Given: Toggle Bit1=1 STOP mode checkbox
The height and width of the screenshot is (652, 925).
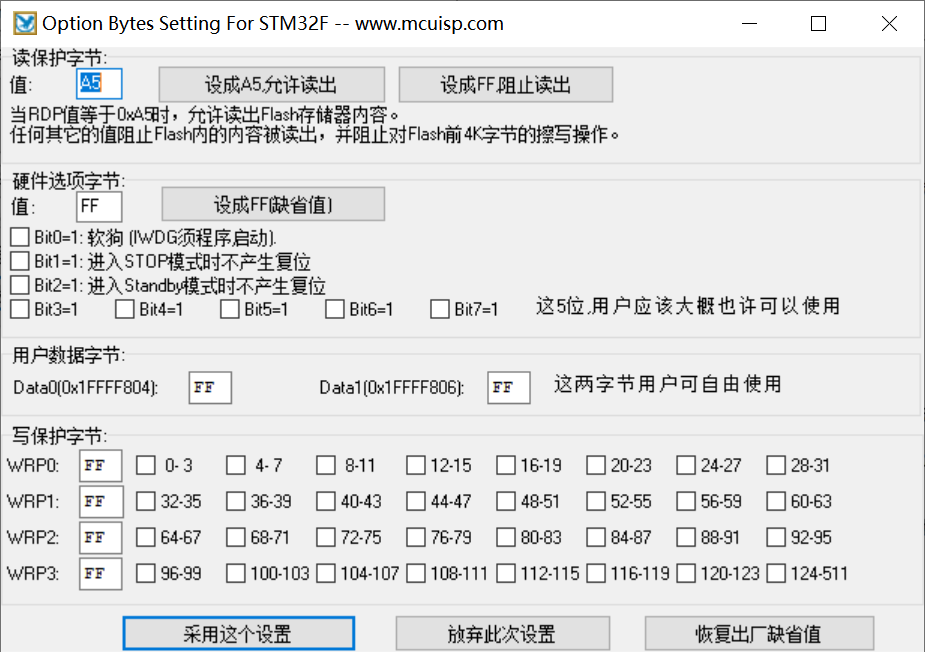Looking at the screenshot, I should click(20, 262).
